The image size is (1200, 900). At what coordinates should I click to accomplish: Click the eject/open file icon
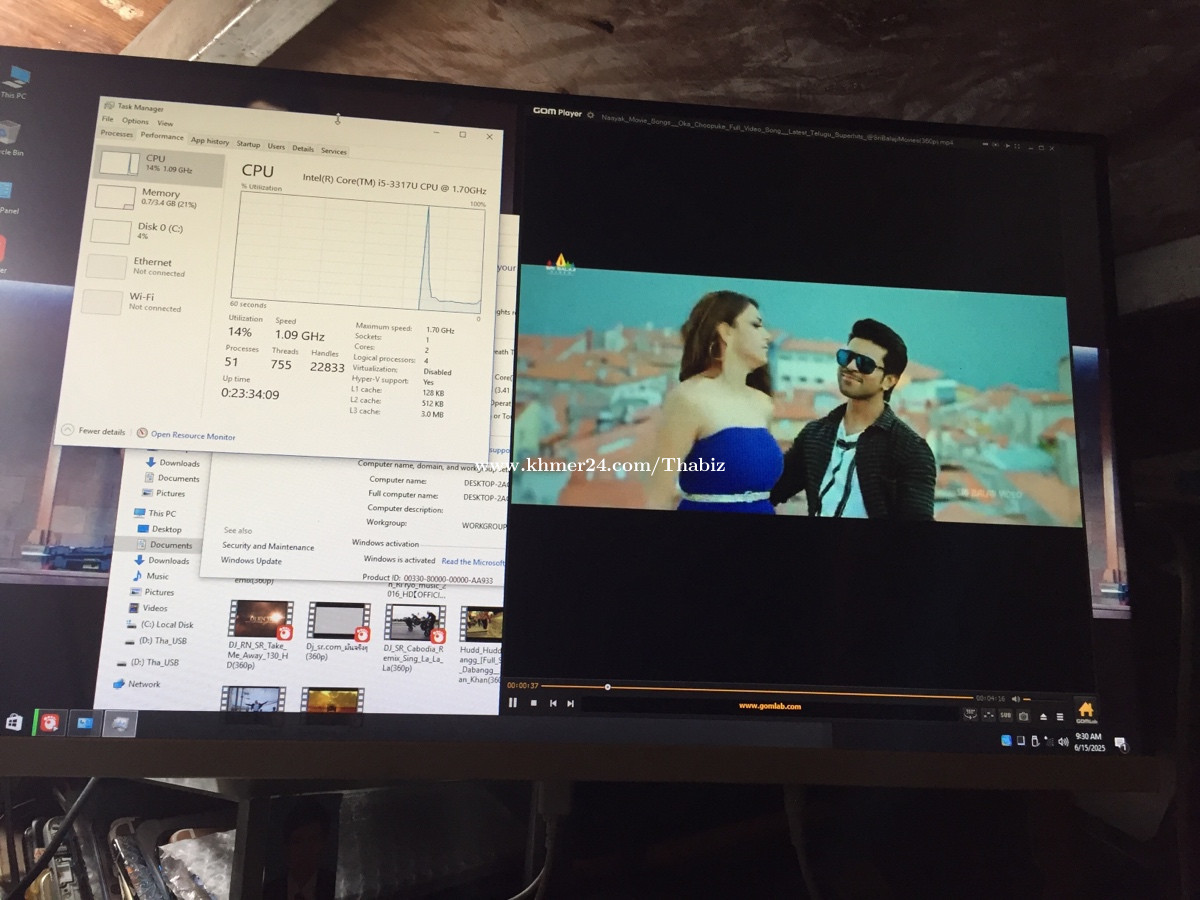click(1043, 716)
